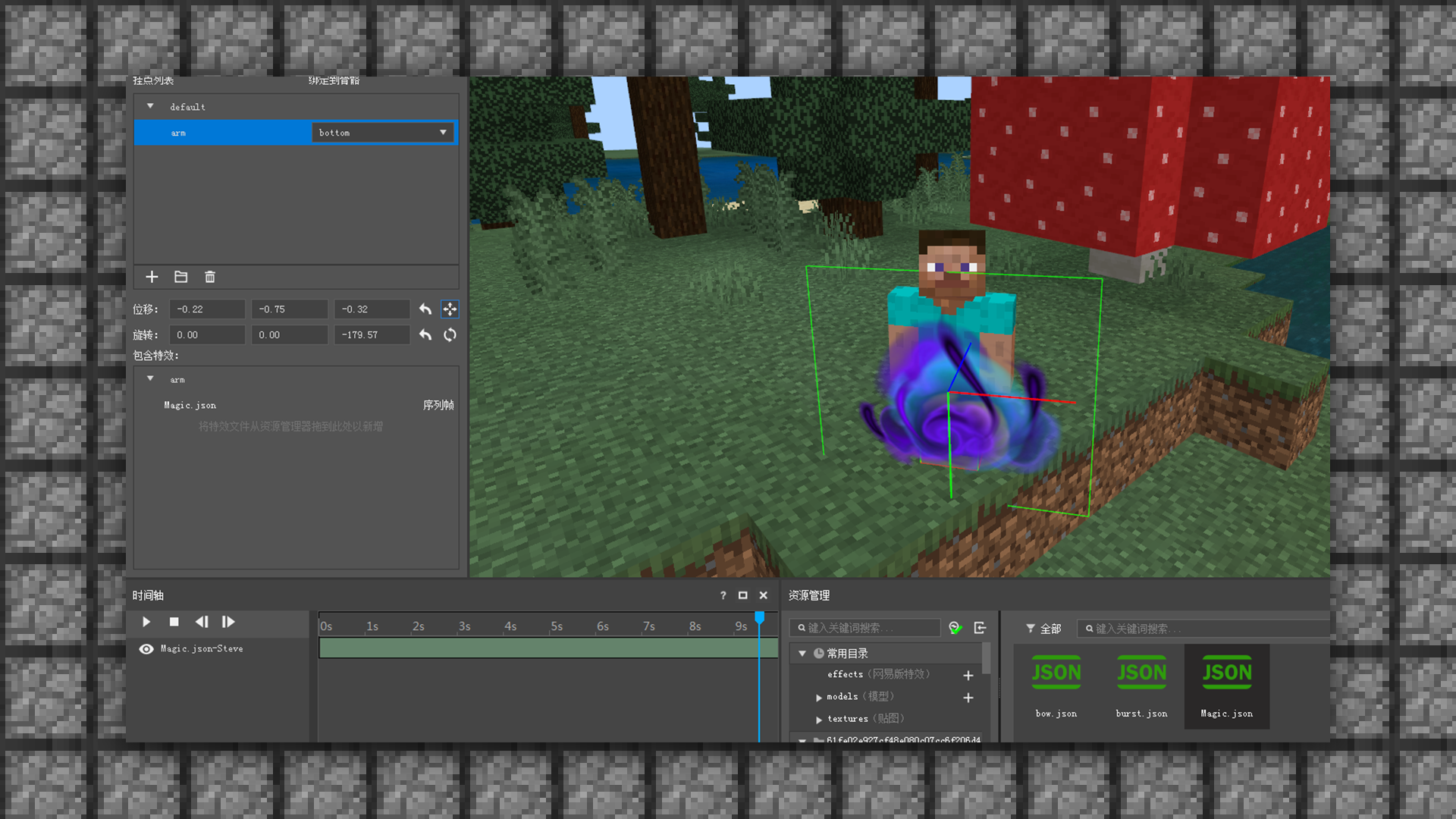The image size is (1456, 819).
Task: Open timeline help question mark
Action: 723,596
